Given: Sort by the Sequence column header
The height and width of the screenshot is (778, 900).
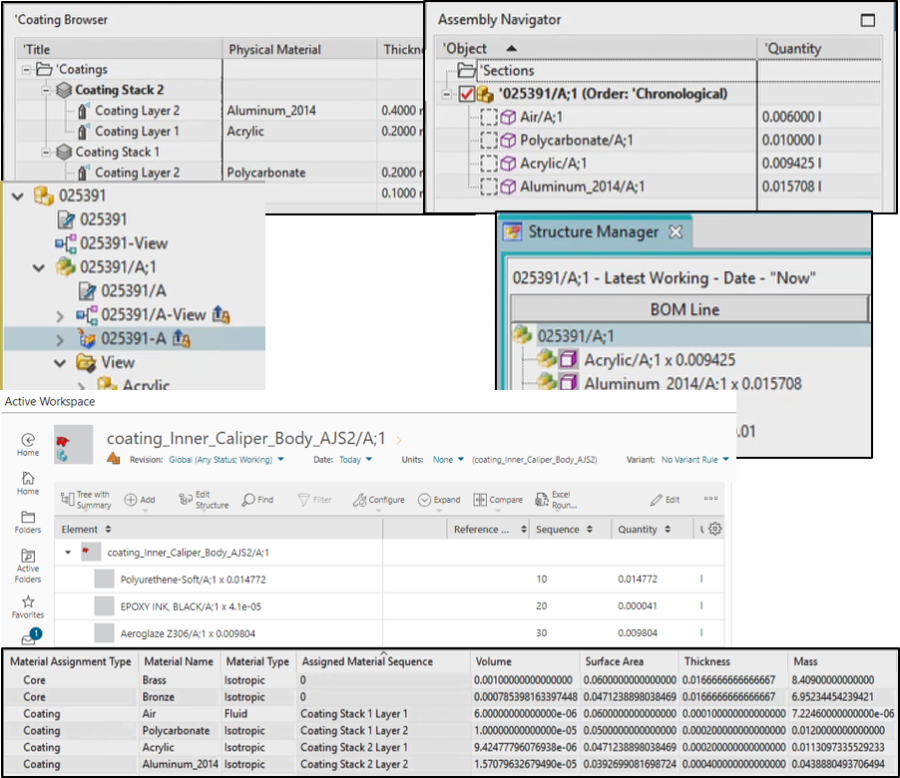Looking at the screenshot, I should (x=557, y=529).
